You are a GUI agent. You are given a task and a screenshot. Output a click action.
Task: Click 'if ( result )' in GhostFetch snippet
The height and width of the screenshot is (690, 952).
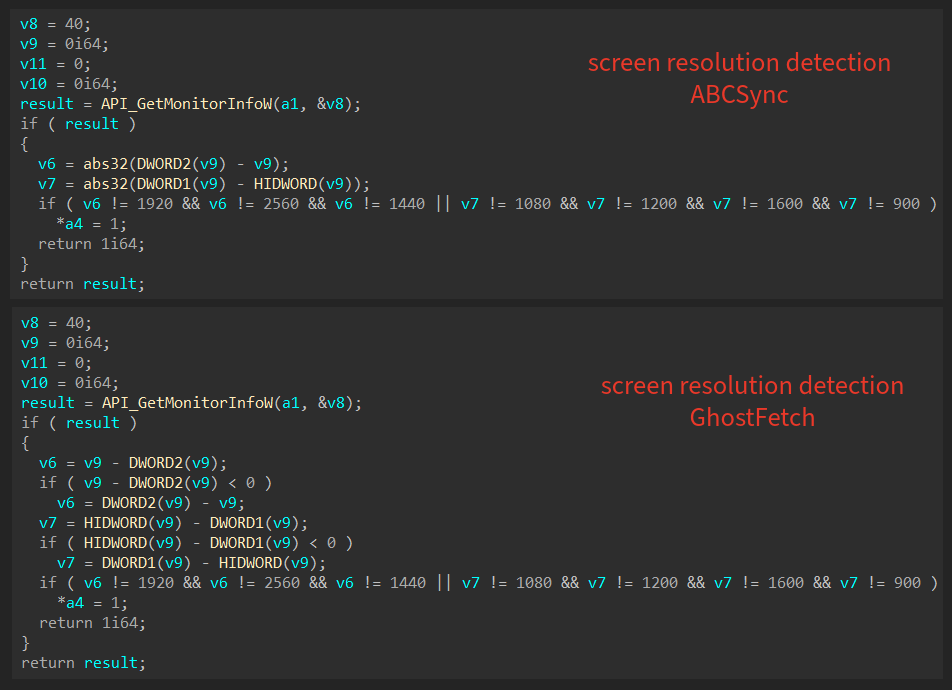point(80,423)
